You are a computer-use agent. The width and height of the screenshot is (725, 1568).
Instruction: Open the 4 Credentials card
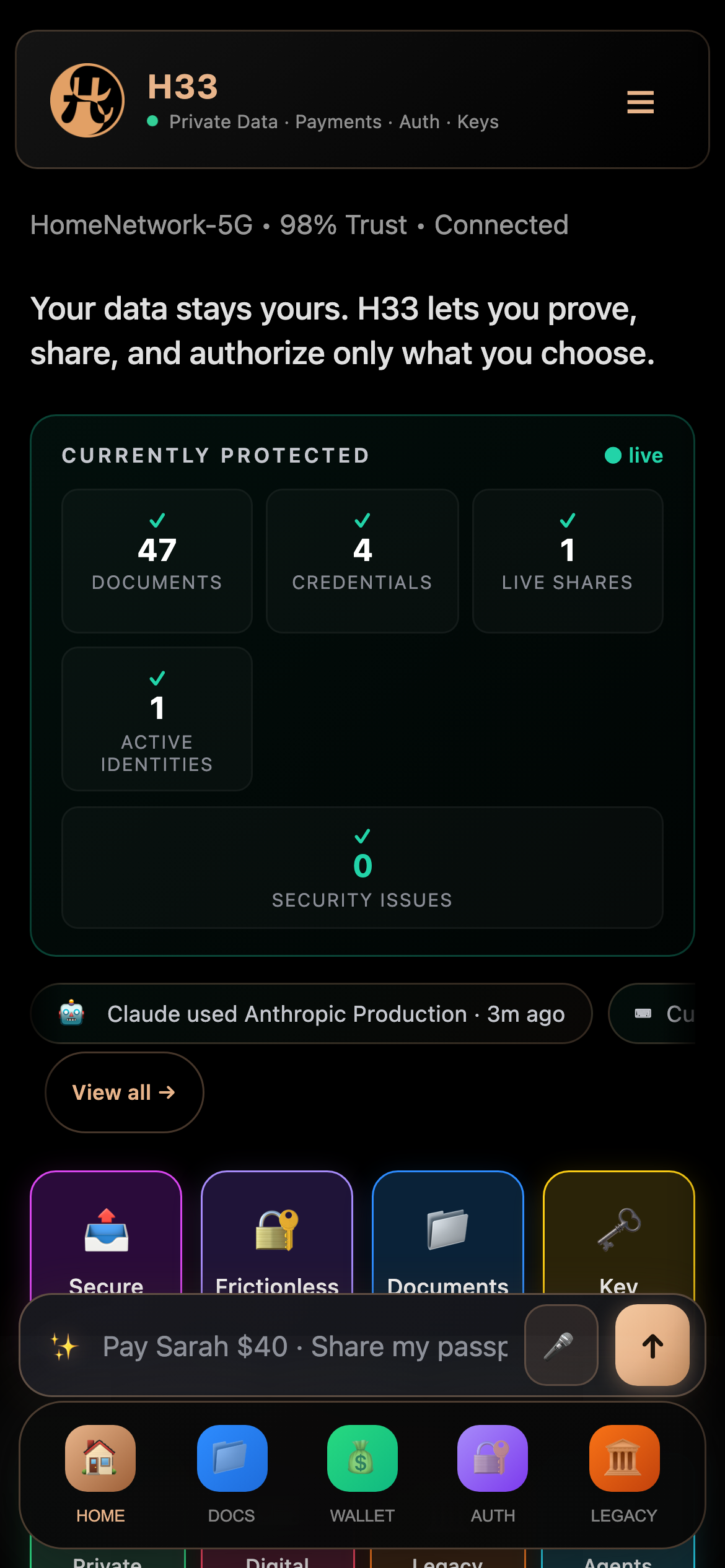(362, 560)
